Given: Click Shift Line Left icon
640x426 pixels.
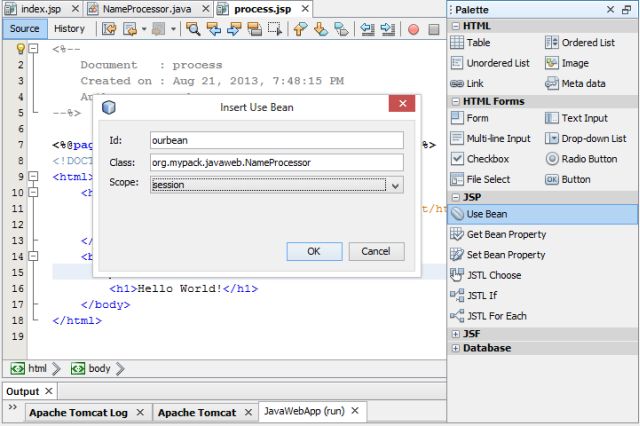Looking at the screenshot, I should coord(367,29).
